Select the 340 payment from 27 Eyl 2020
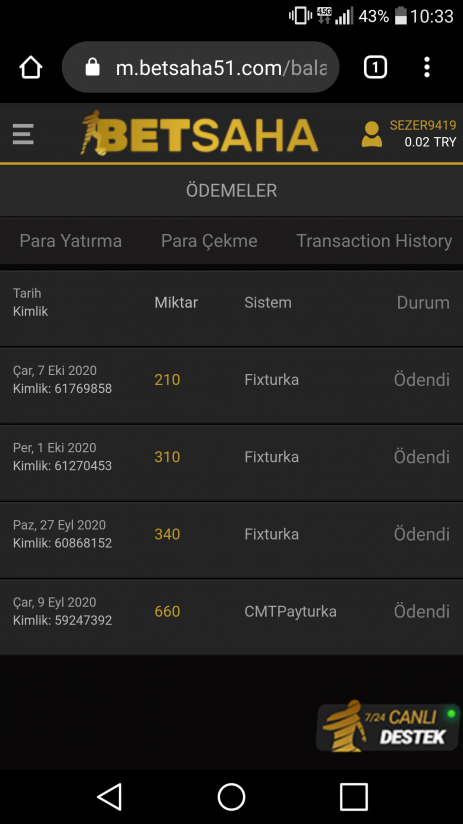 pyautogui.click(x=231, y=540)
